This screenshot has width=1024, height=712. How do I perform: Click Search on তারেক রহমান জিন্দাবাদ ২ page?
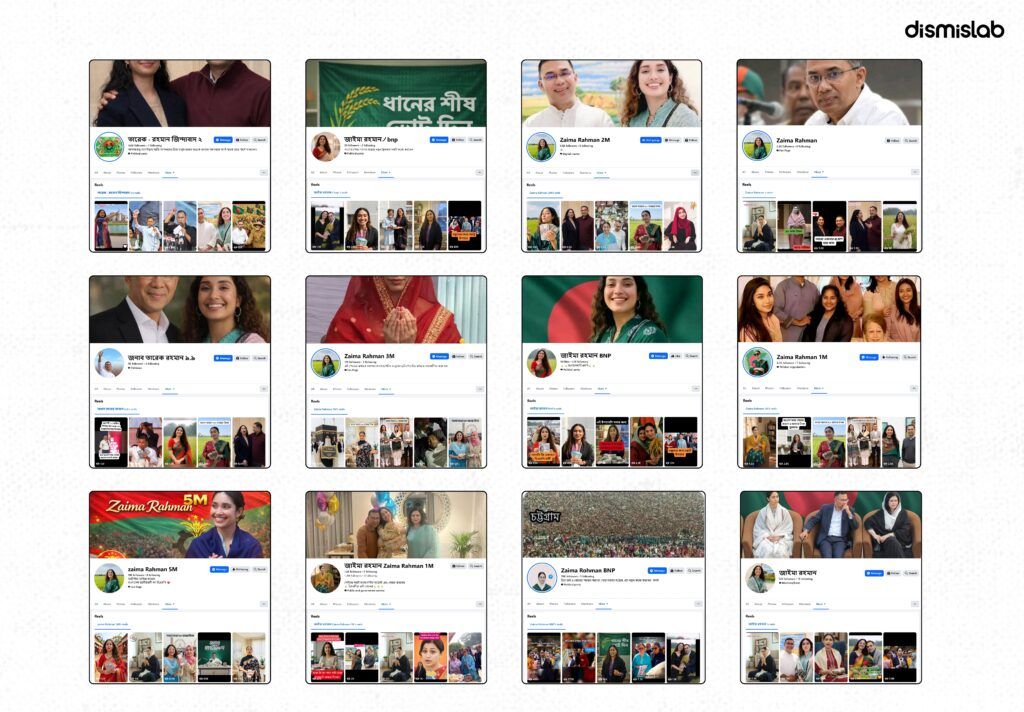point(260,140)
